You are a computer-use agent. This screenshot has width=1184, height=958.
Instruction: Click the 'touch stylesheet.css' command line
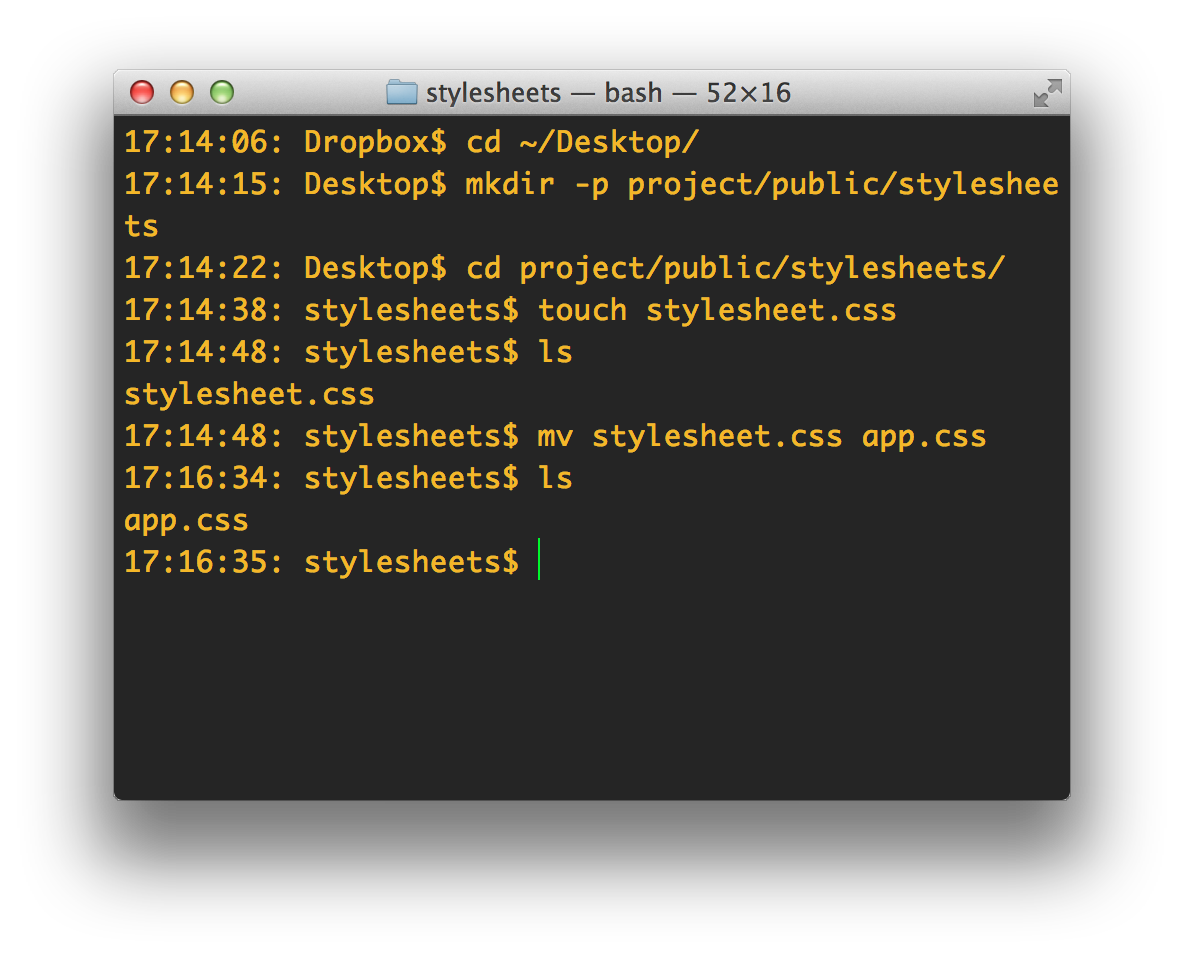(510, 310)
